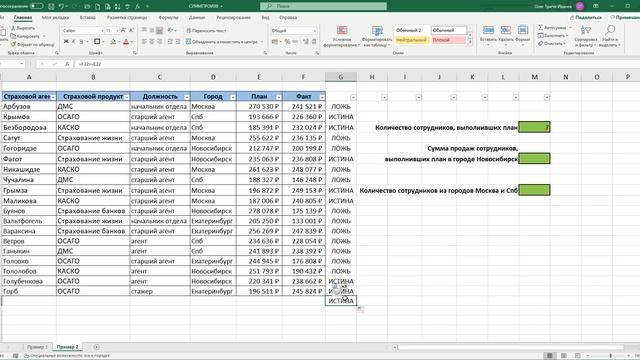Open Sort and Filter (Сортировка и фильтр)

pos(586,36)
